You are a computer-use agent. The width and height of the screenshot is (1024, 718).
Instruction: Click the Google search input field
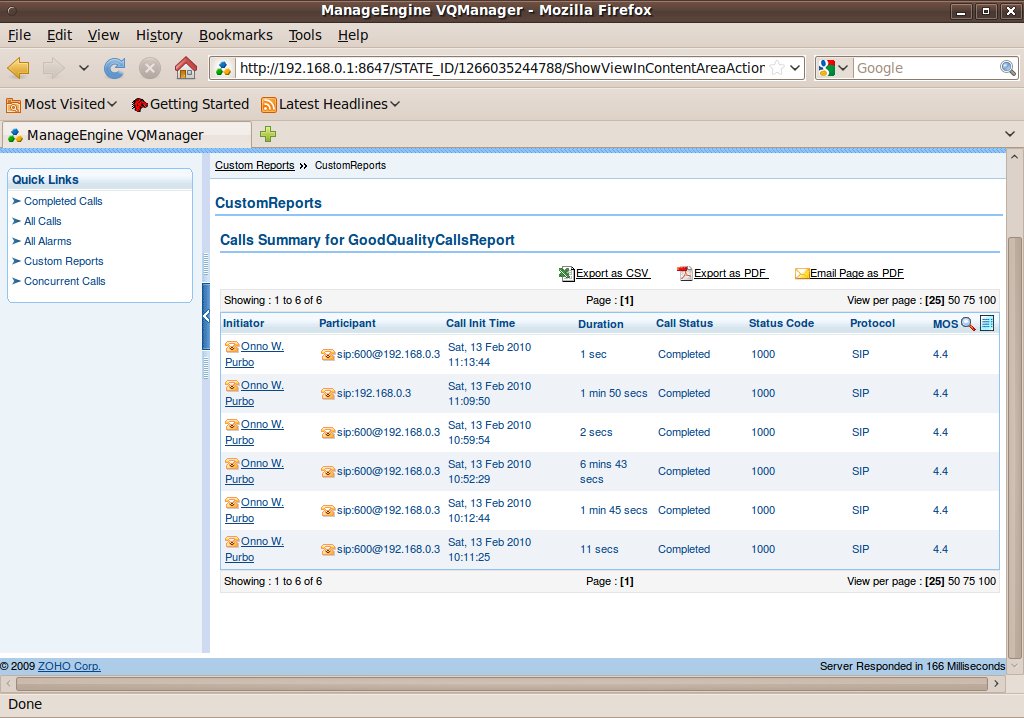click(x=925, y=68)
